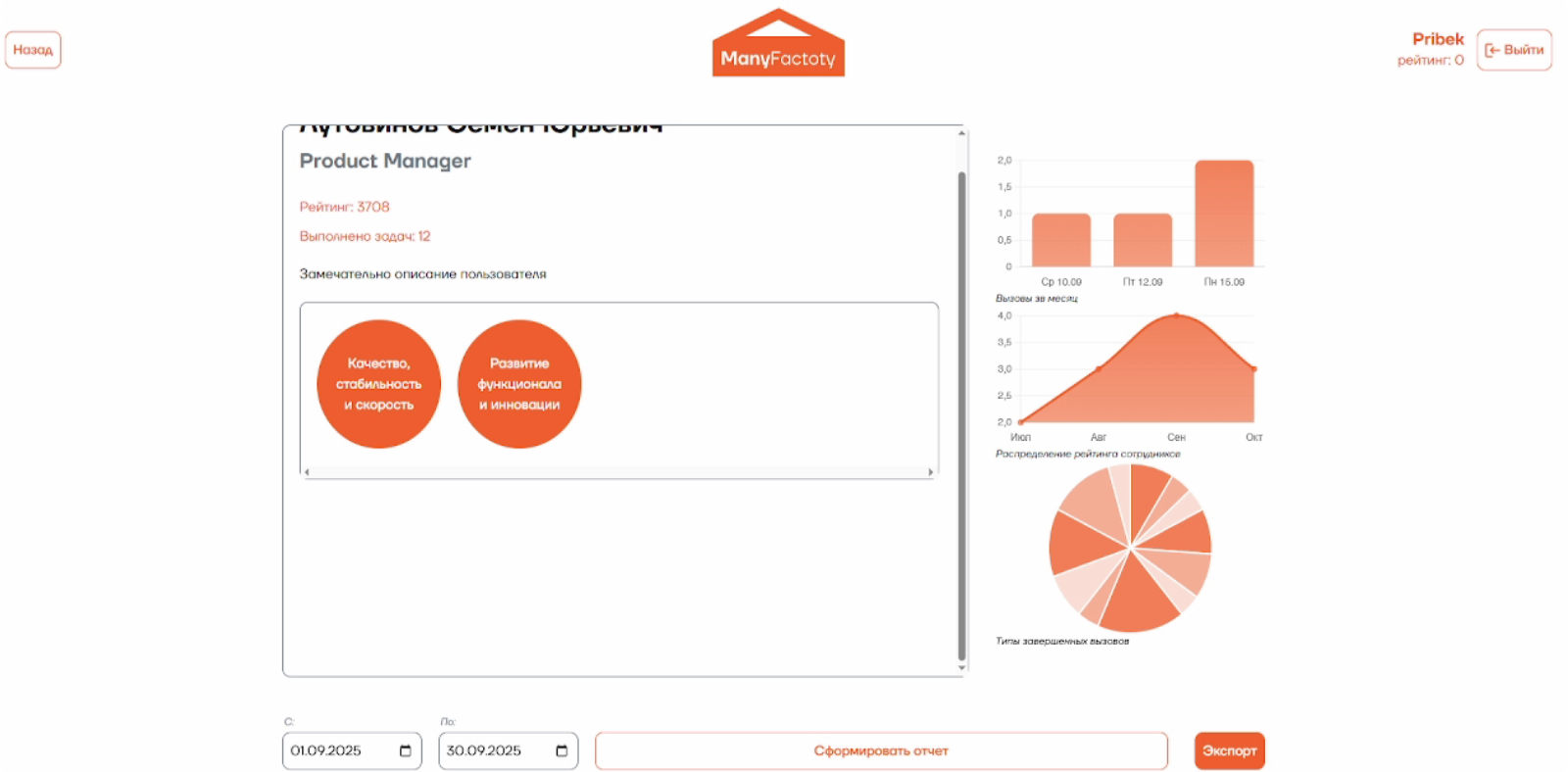Click the Типы завершенных вызовов caption
Screen dimensions: 1568x772
(x=1062, y=642)
